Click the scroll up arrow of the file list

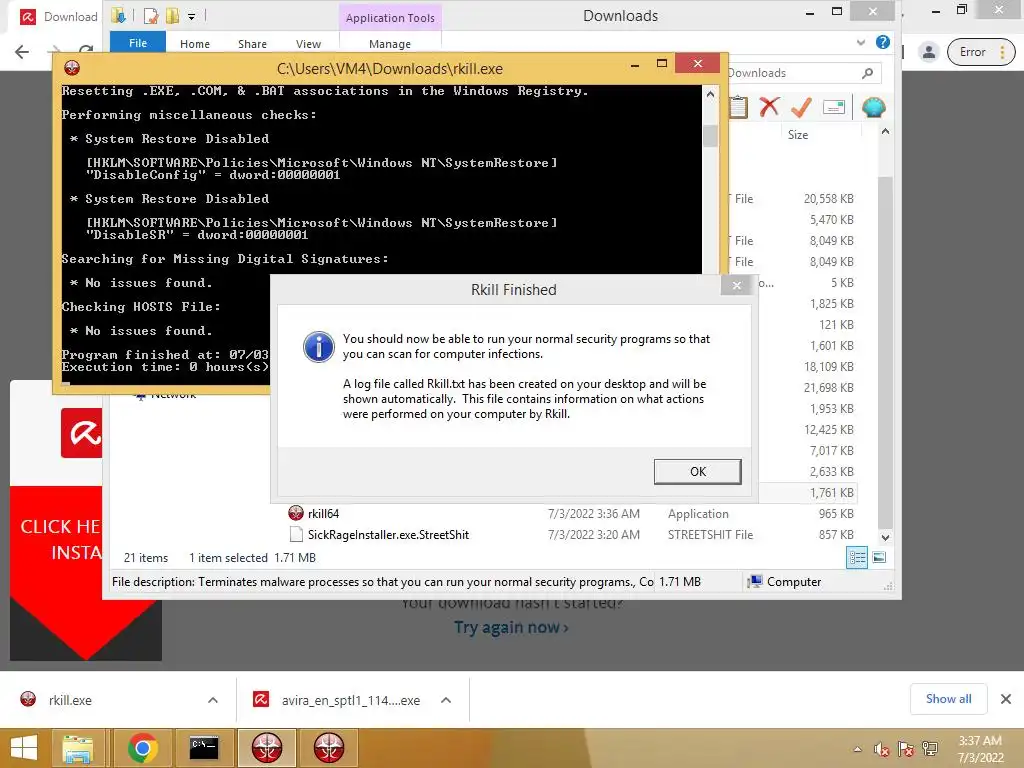tap(885, 132)
